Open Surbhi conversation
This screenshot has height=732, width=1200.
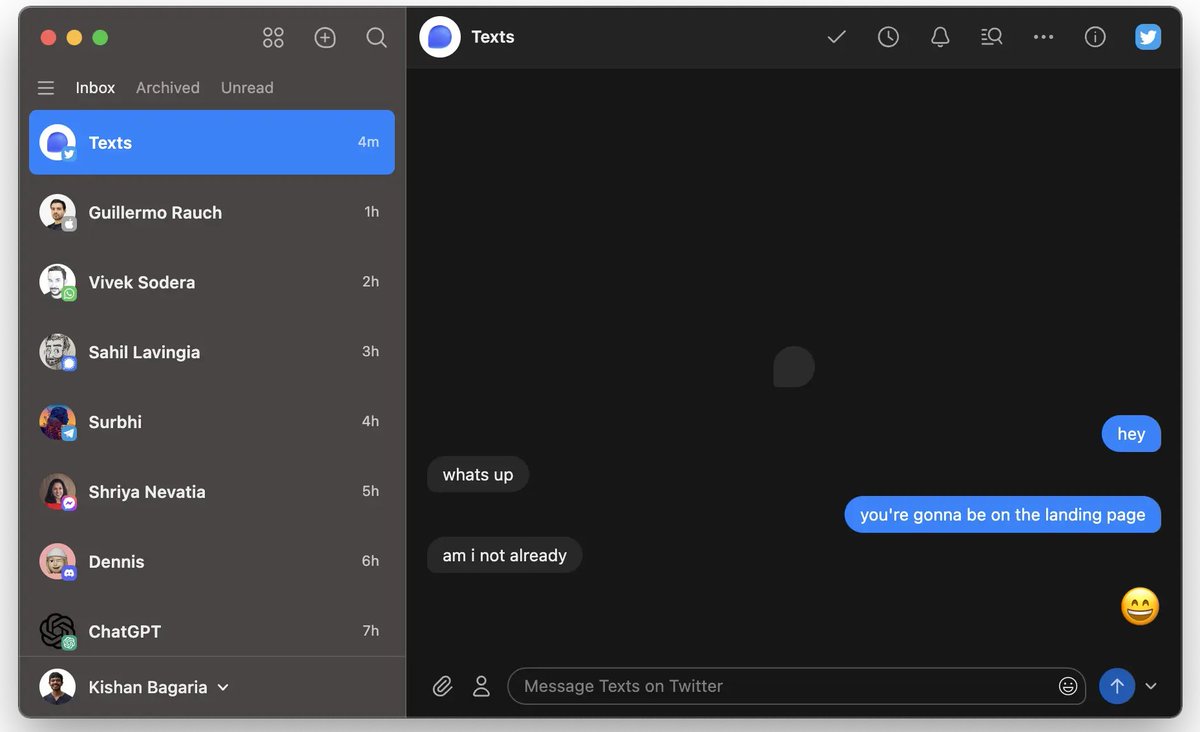coord(212,422)
